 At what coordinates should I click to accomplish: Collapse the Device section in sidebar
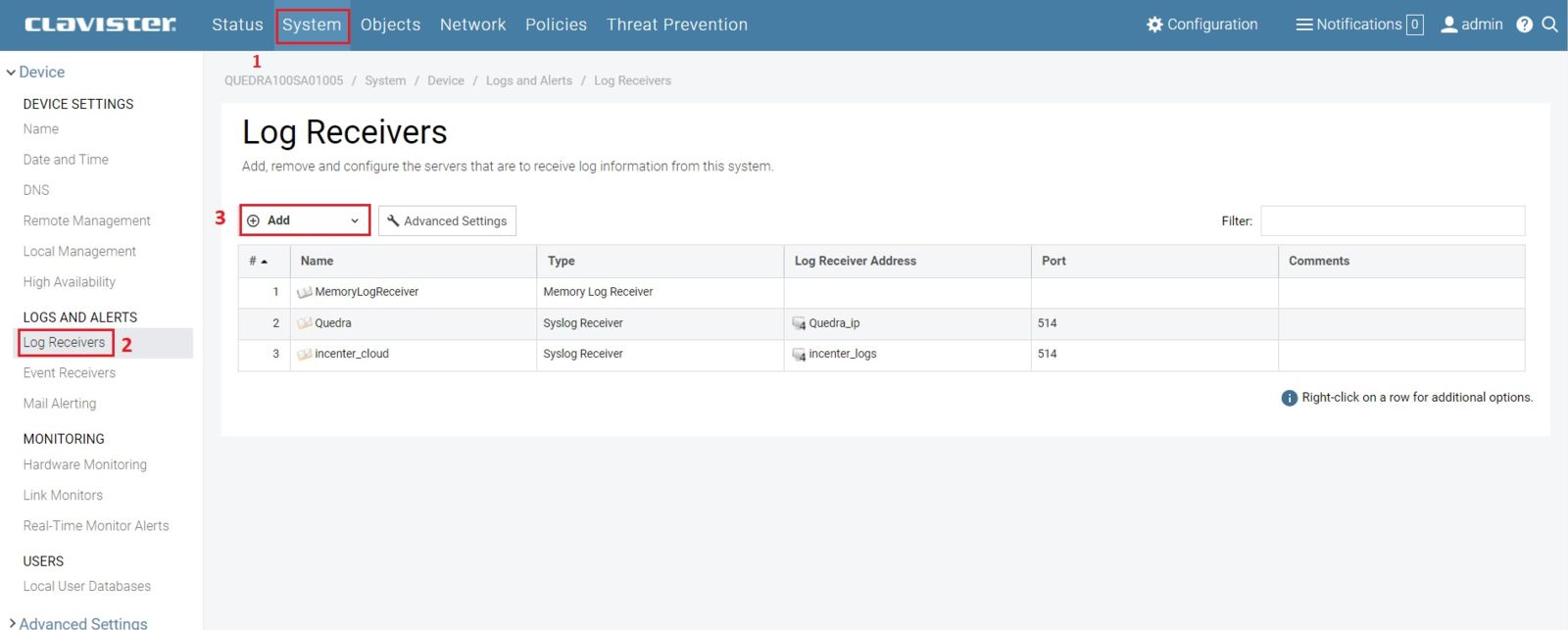click(12, 73)
